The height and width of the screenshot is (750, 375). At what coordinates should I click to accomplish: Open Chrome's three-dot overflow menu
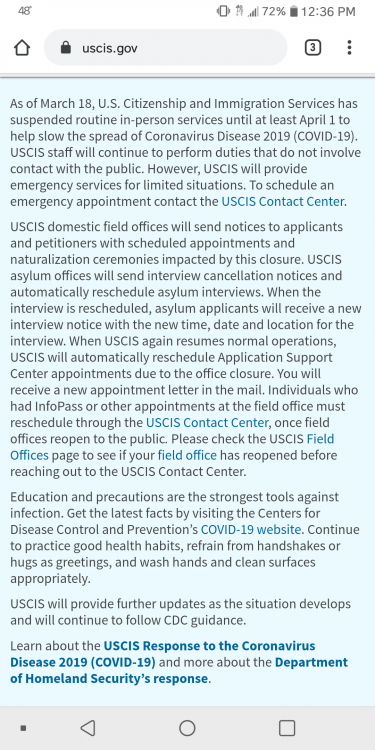pyautogui.click(x=349, y=47)
